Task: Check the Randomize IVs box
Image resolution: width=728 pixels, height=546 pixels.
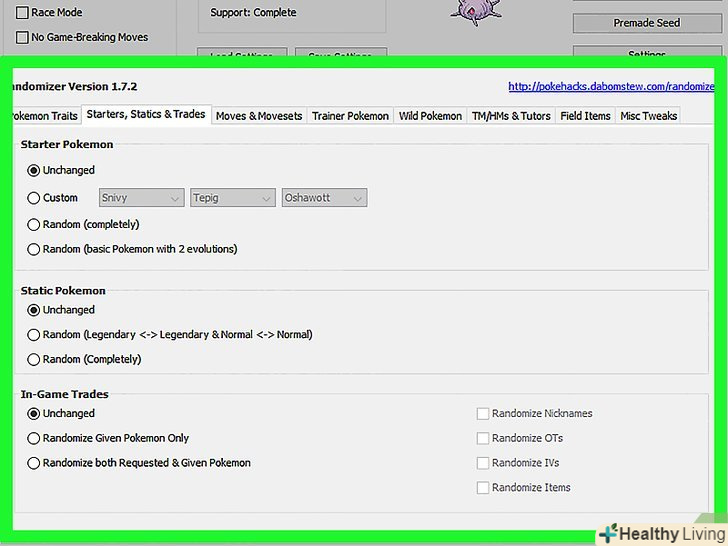Action: click(x=483, y=463)
